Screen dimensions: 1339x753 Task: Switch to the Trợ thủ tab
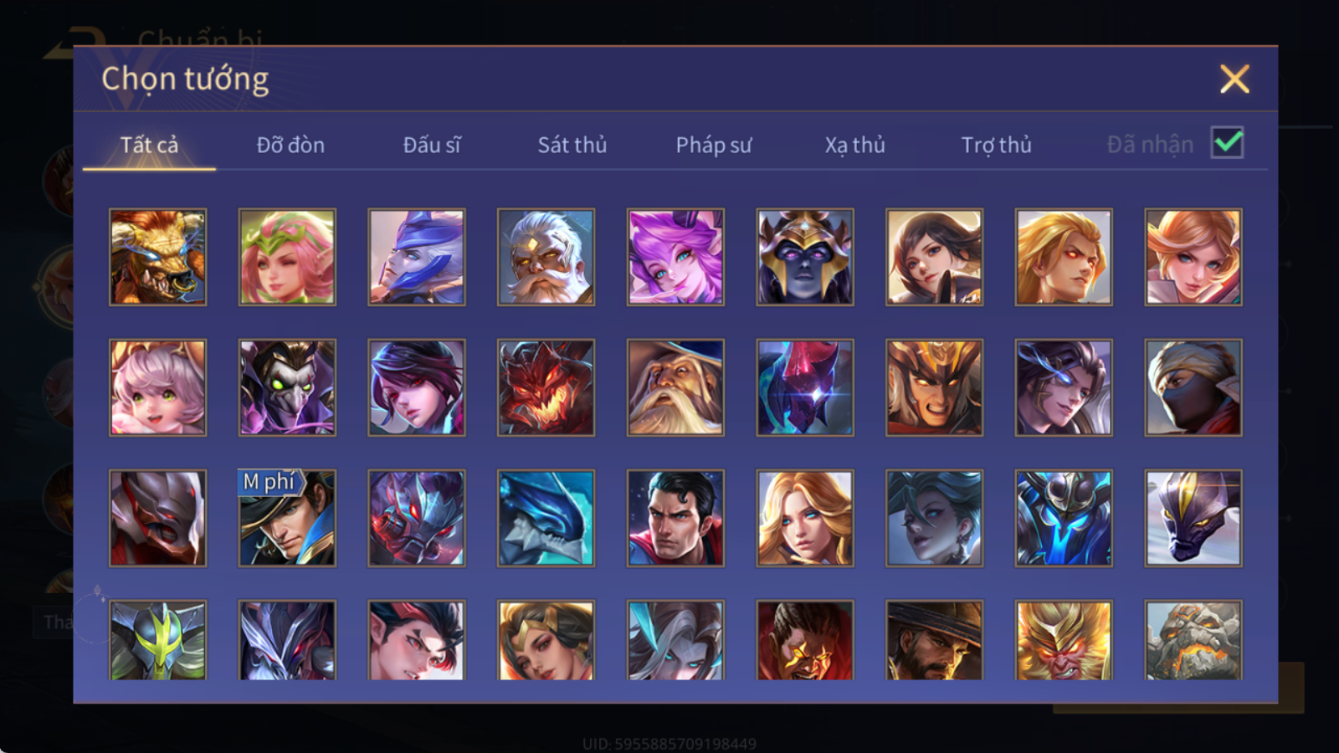[996, 145]
